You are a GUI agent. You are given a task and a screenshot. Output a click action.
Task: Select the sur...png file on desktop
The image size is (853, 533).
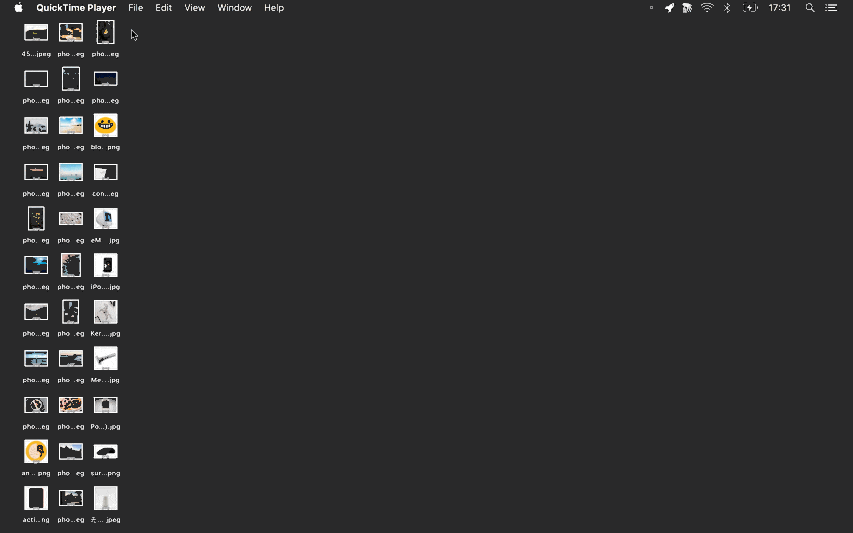[105, 452]
